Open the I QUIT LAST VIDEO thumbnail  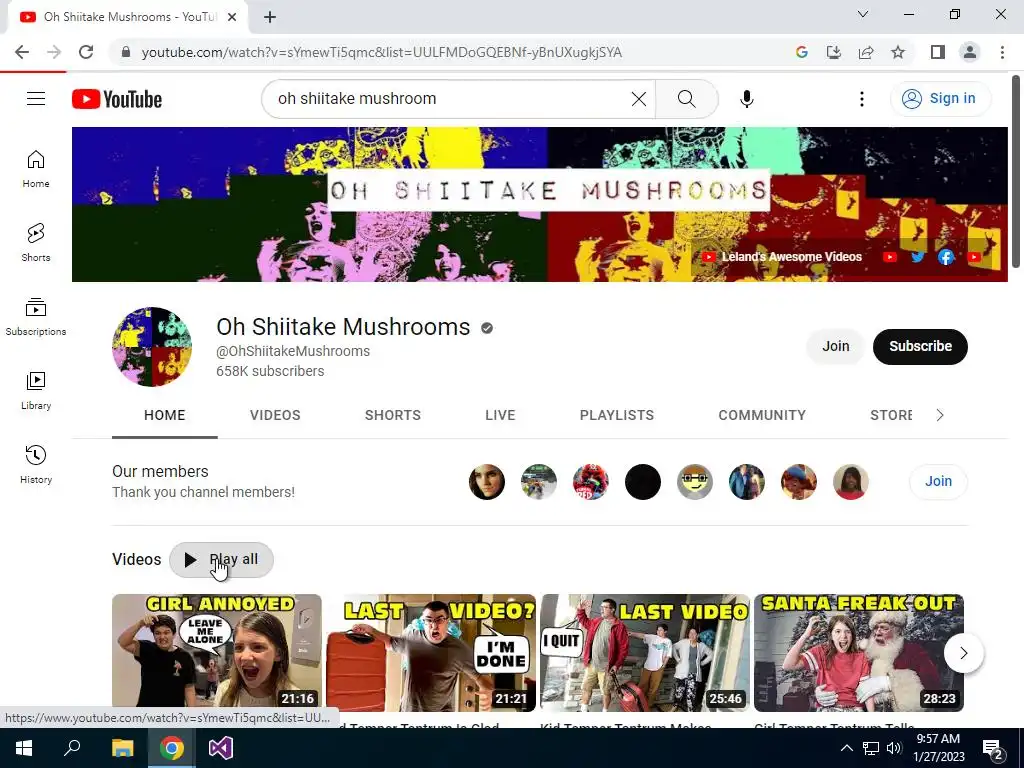point(645,652)
